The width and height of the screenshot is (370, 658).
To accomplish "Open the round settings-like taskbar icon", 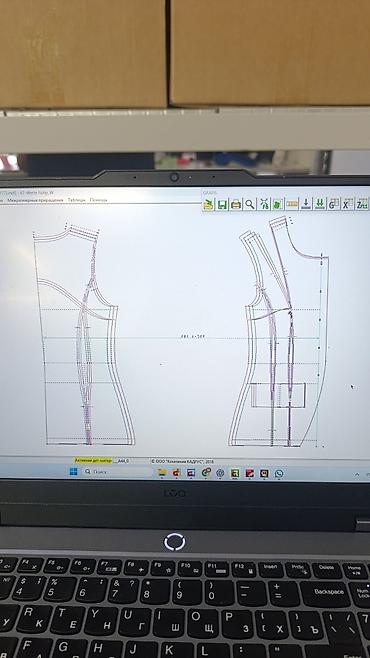I will [220, 473].
